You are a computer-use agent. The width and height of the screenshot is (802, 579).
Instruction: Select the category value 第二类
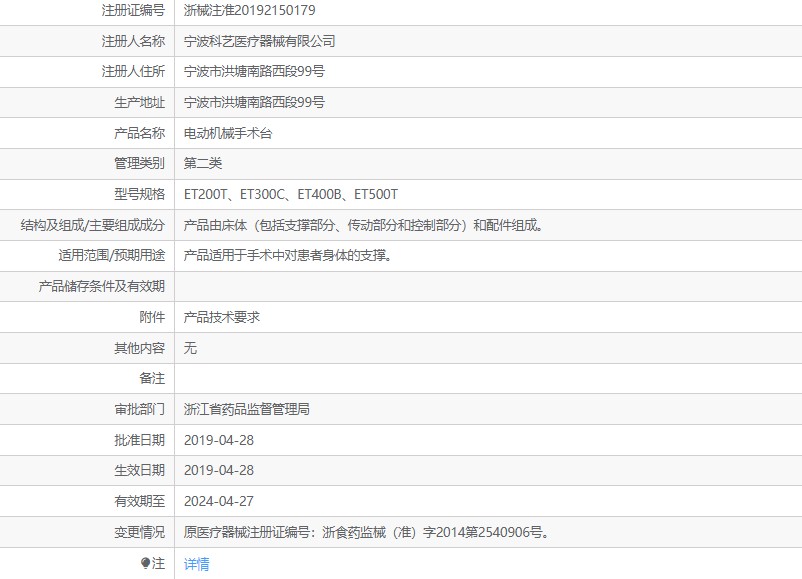(203, 164)
